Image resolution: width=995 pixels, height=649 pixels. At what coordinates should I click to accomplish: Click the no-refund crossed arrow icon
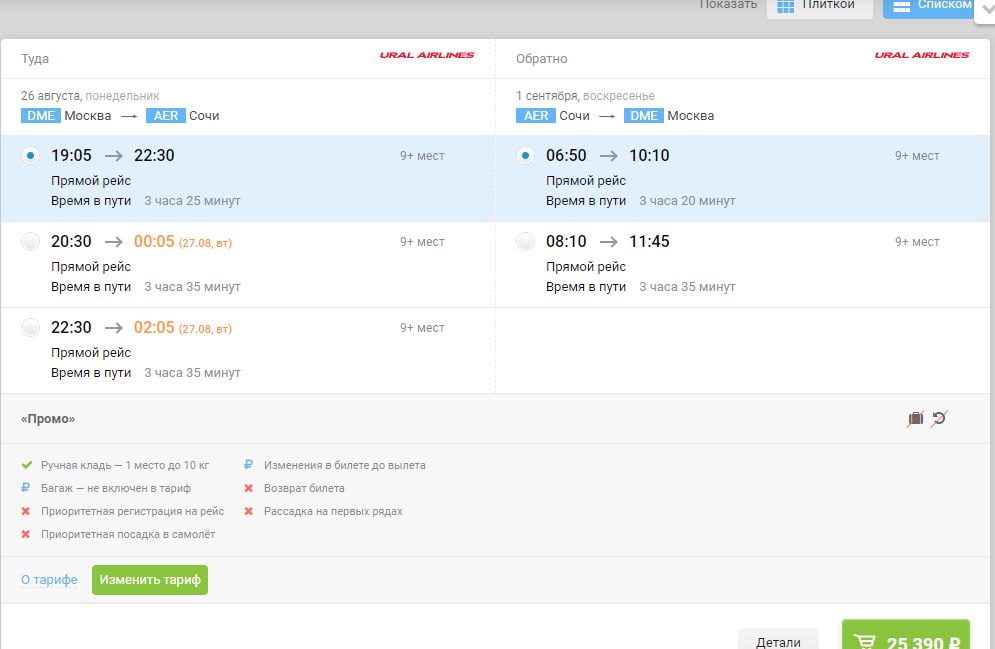click(938, 419)
